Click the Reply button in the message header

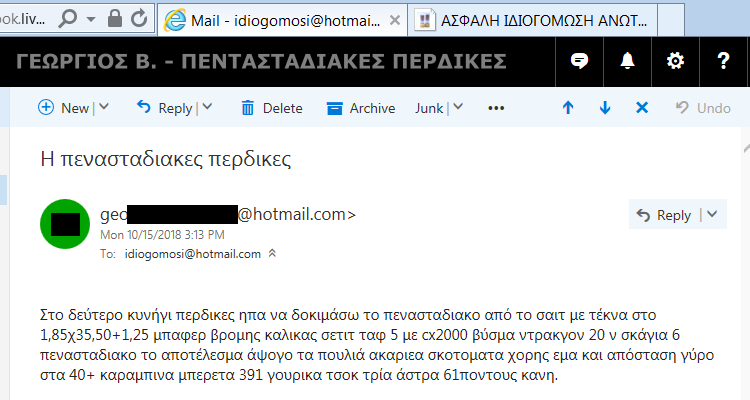[x=664, y=215]
